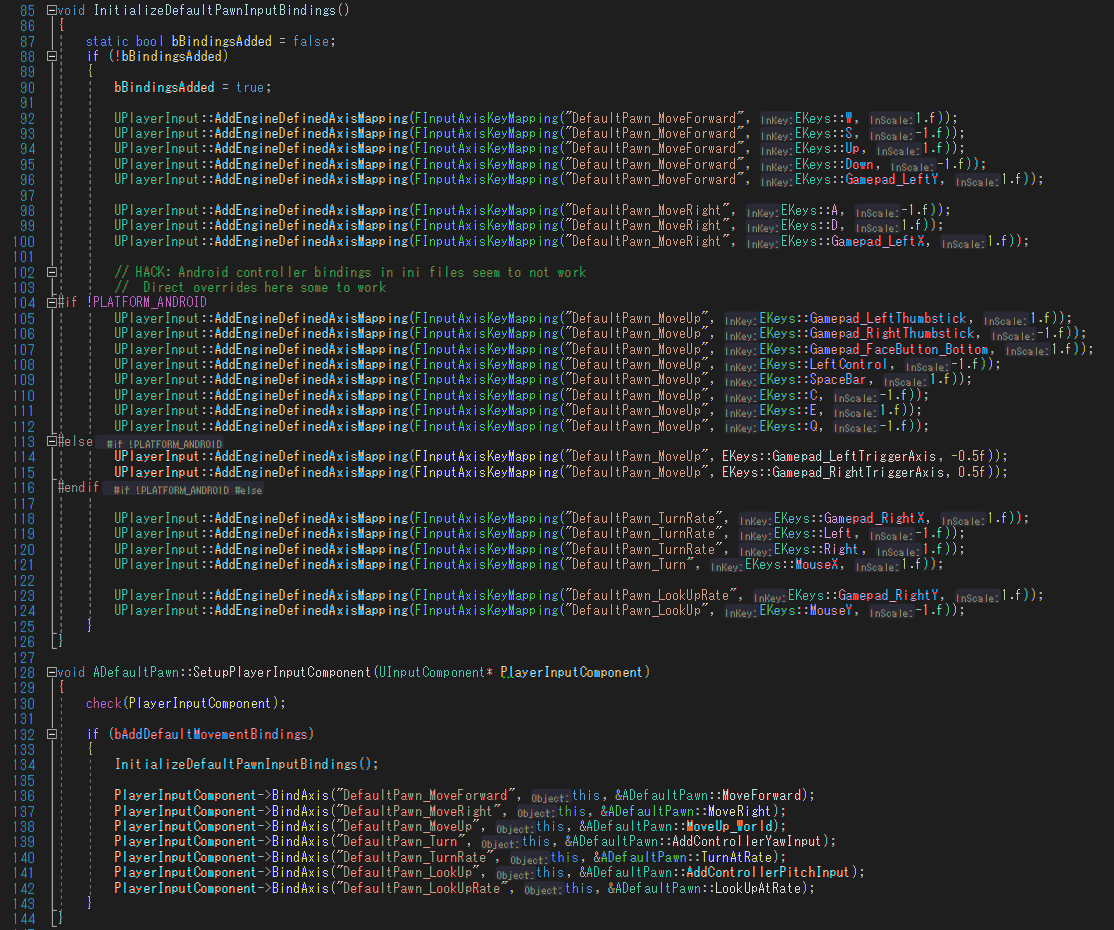Image resolution: width=1114 pixels, height=930 pixels.
Task: Click the EKeys::A key on line 98
Action: [809, 210]
